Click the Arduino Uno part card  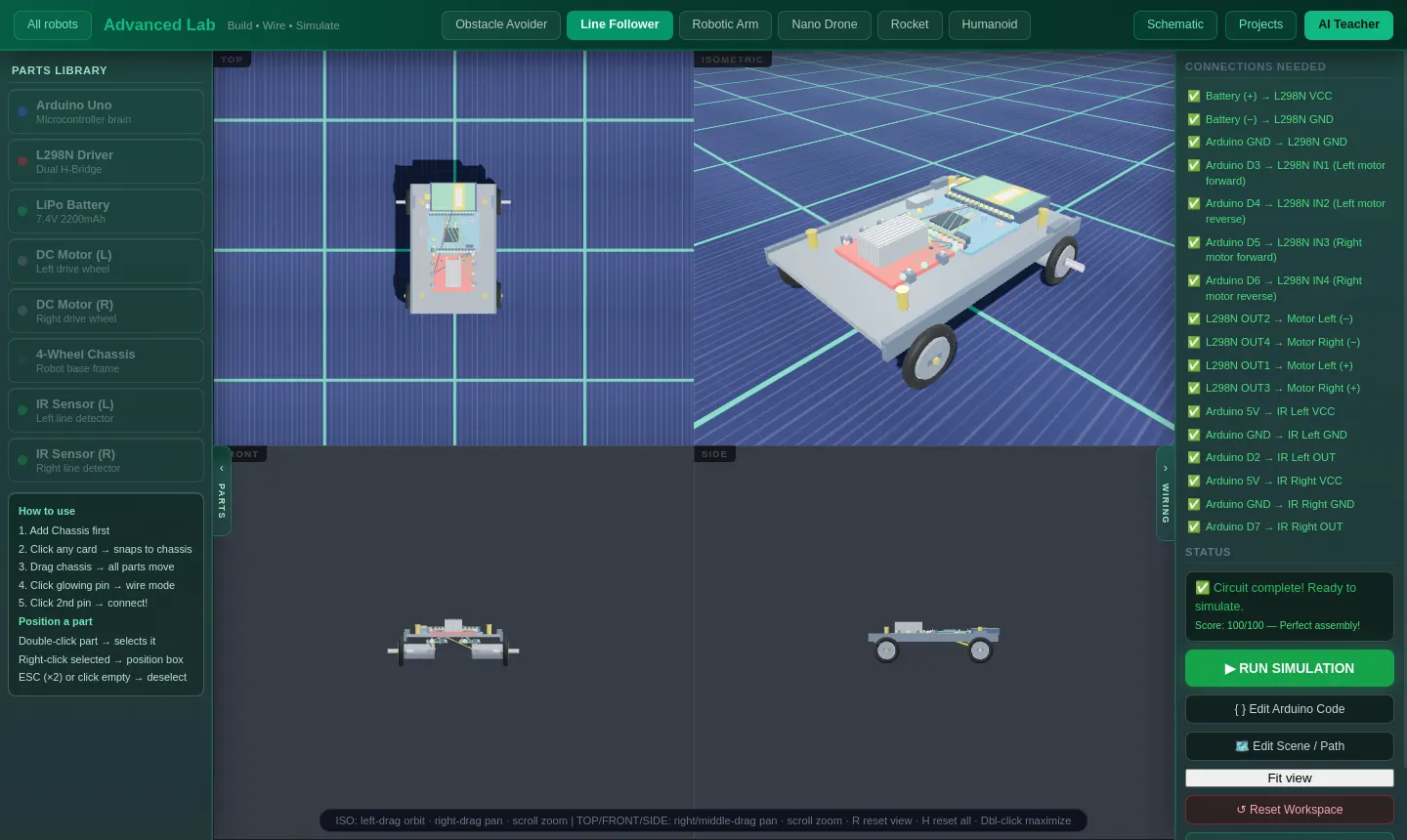click(x=106, y=111)
